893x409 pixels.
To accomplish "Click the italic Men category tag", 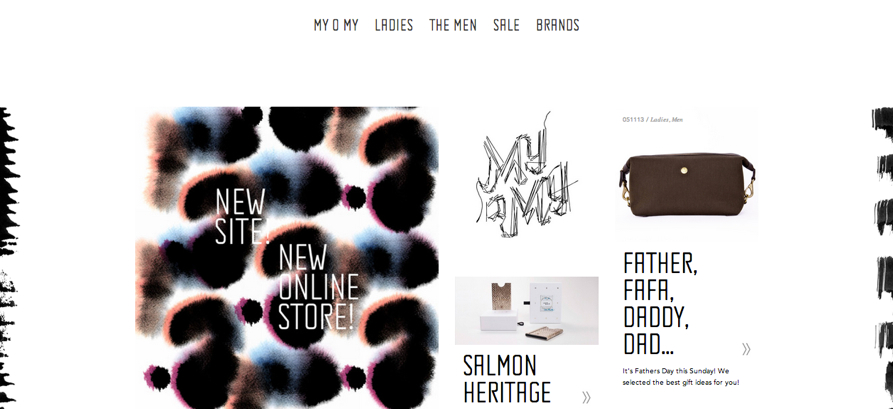I will click(x=677, y=120).
